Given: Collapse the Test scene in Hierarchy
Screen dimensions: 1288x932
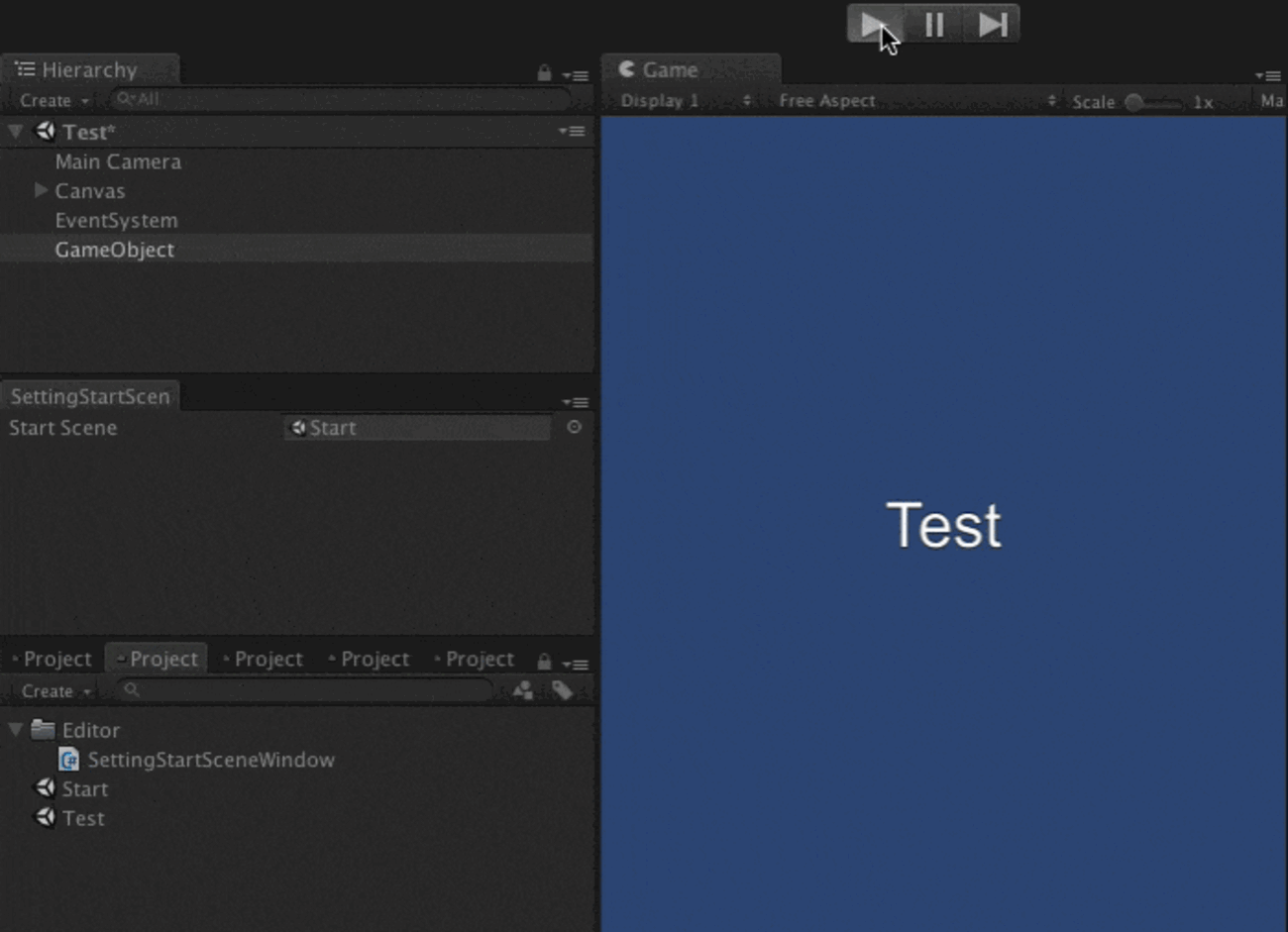Looking at the screenshot, I should pos(16,131).
